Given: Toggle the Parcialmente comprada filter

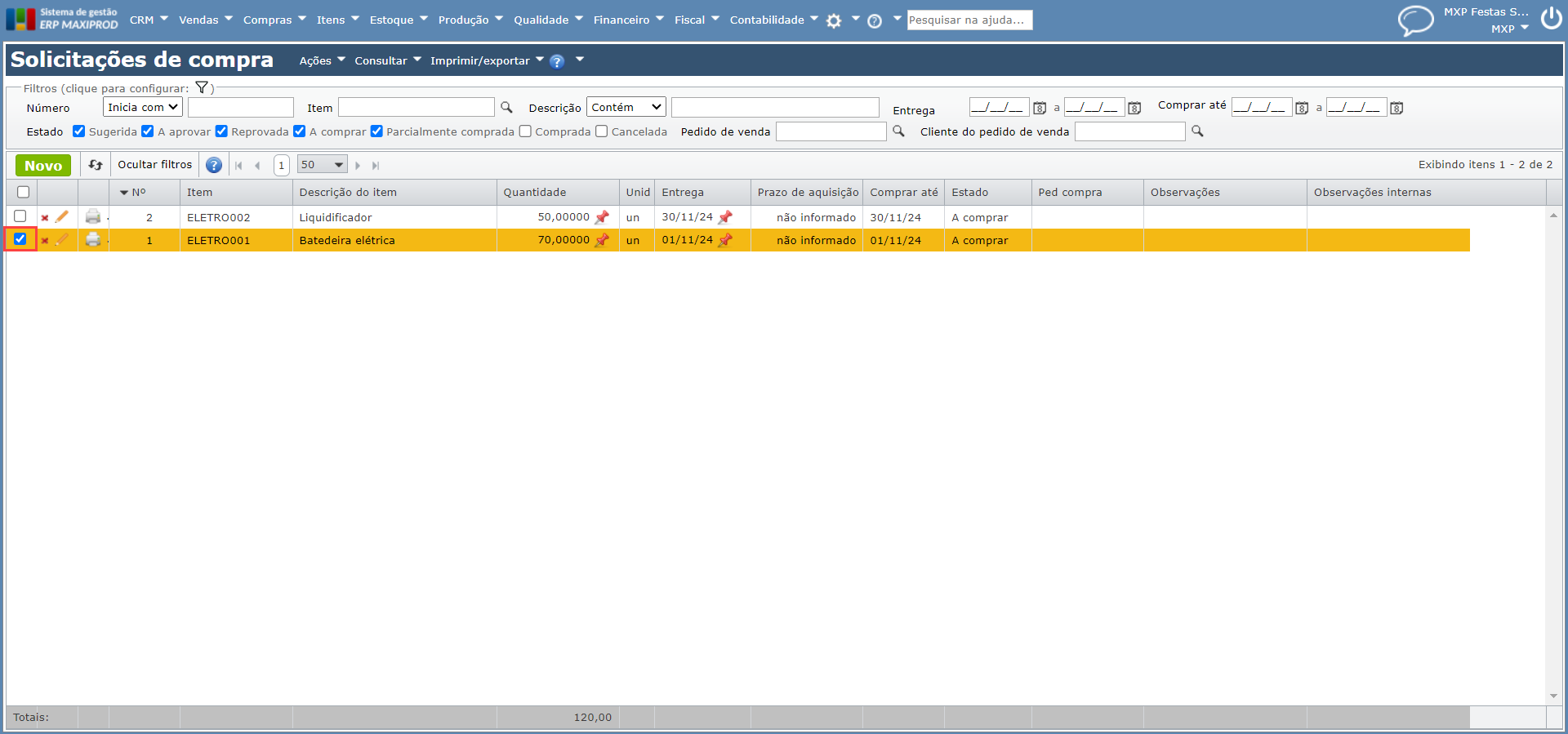Looking at the screenshot, I should click(376, 131).
